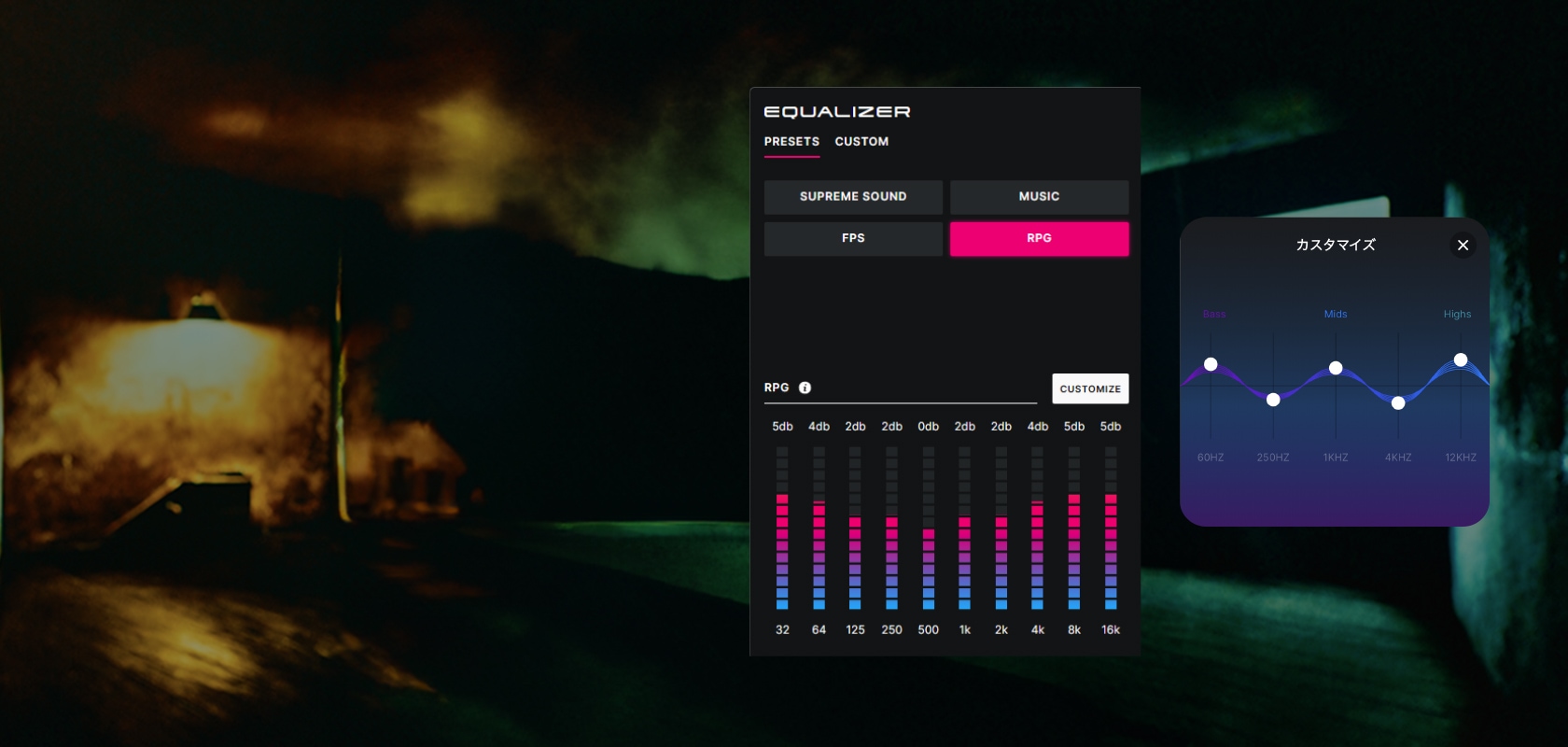The image size is (1568, 747).
Task: Click the 12KHZ highs slider handle
Action: 1461,359
